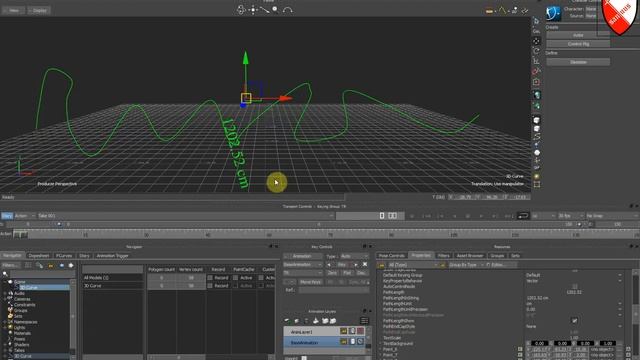Click the Zero key button
The width and height of the screenshot is (640, 360).
pos(332,273)
